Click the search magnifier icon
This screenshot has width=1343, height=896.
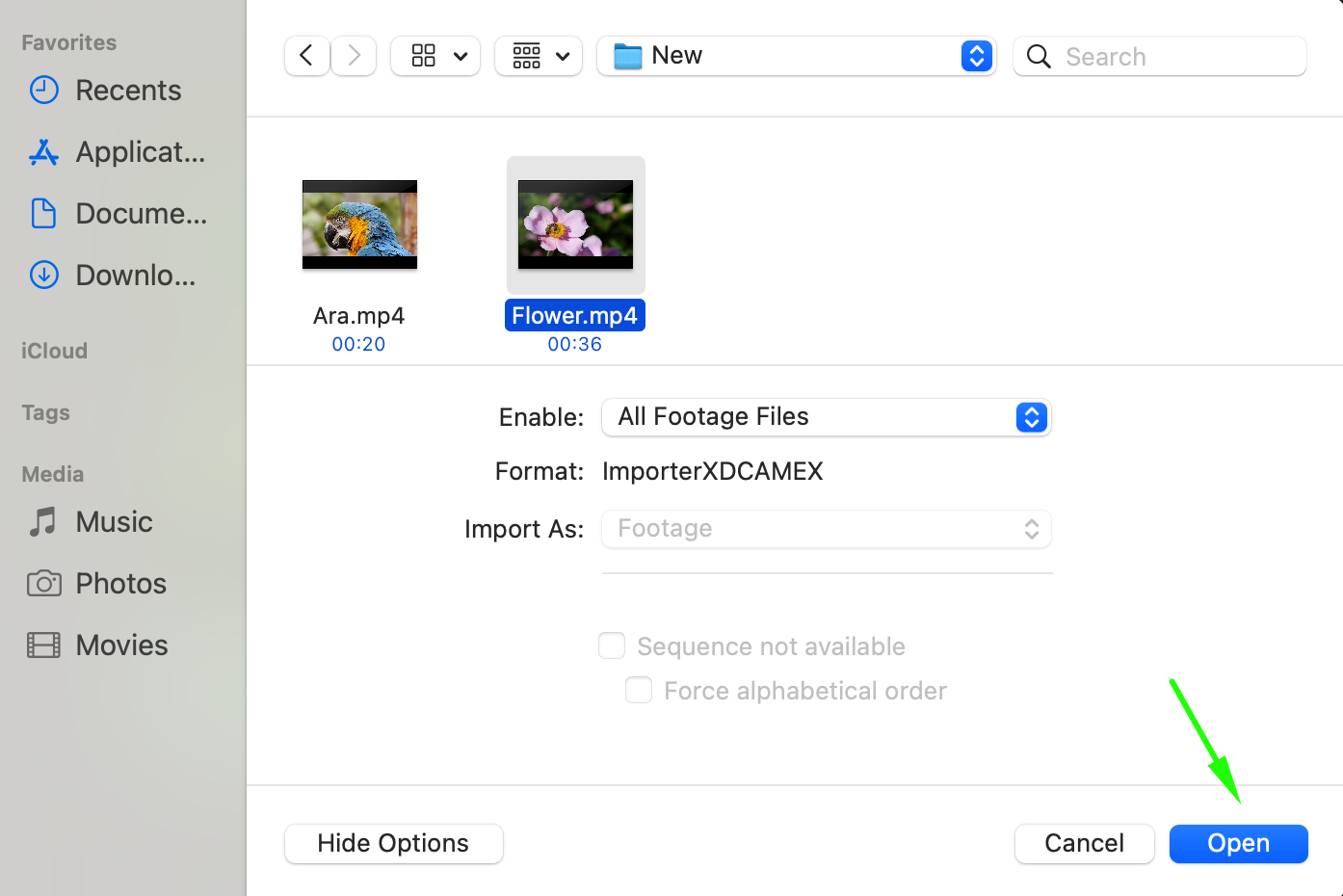click(1039, 57)
